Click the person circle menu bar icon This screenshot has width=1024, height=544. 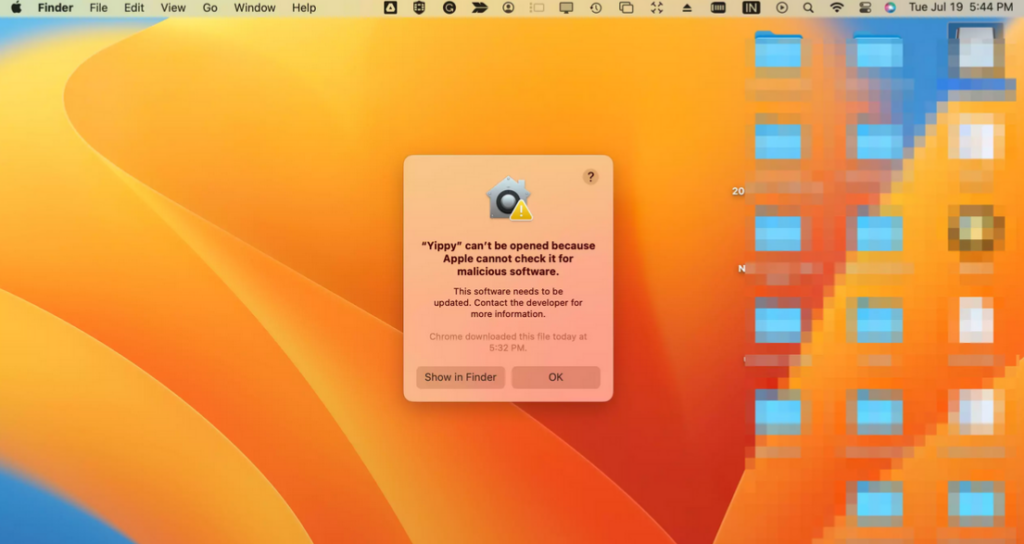coord(508,8)
